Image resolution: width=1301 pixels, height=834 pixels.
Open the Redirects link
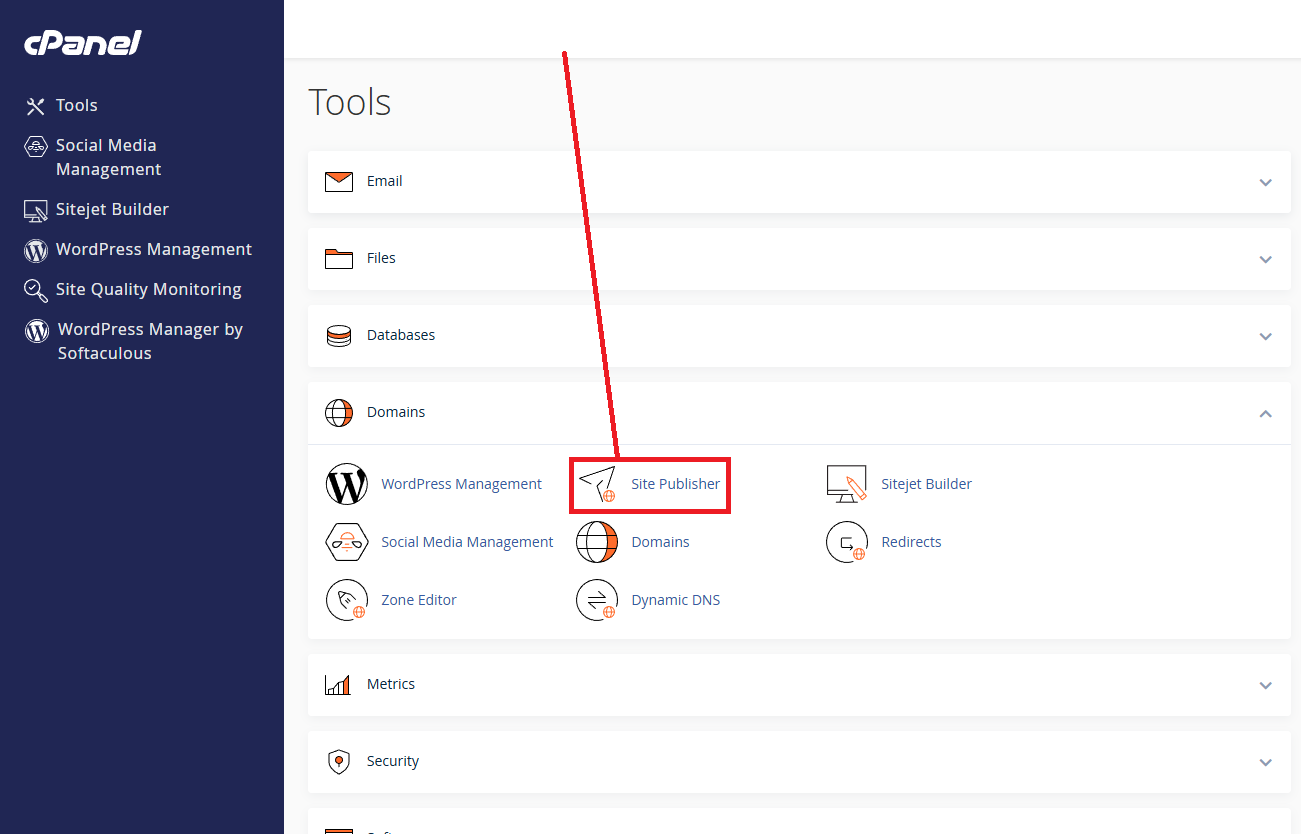tap(912, 542)
